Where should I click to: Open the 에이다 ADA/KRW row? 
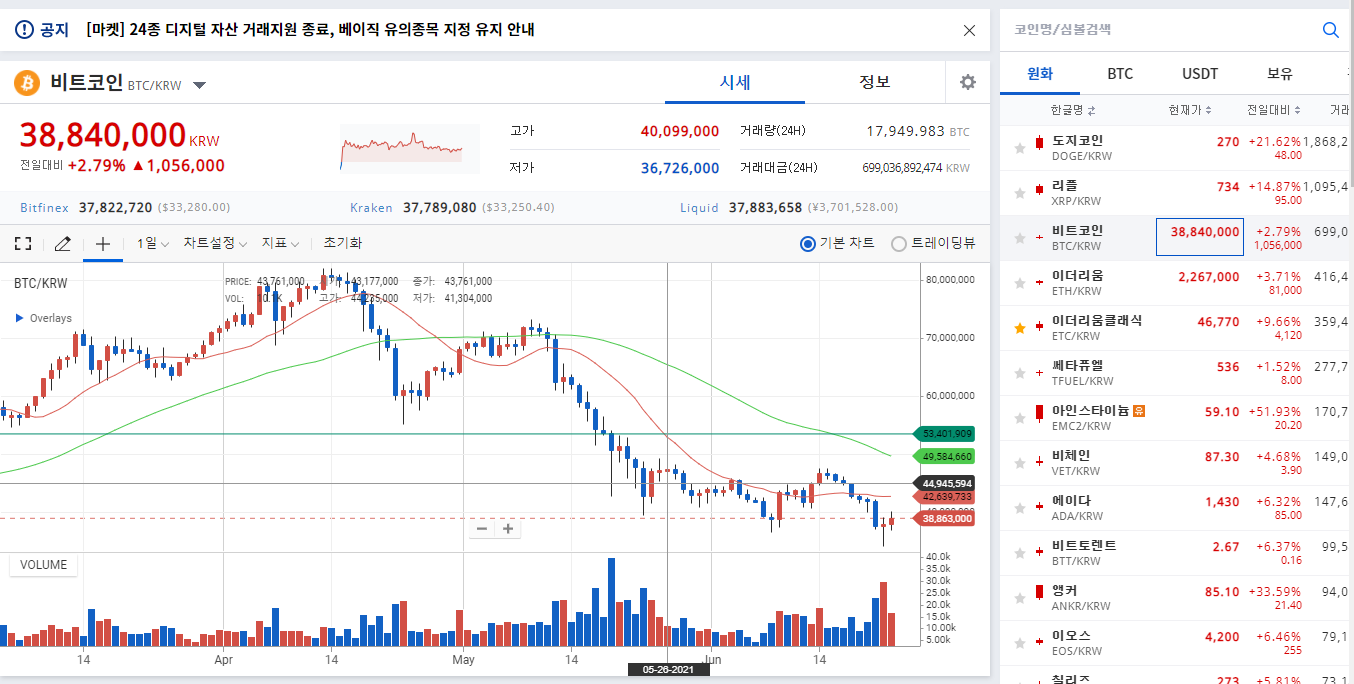1177,508
